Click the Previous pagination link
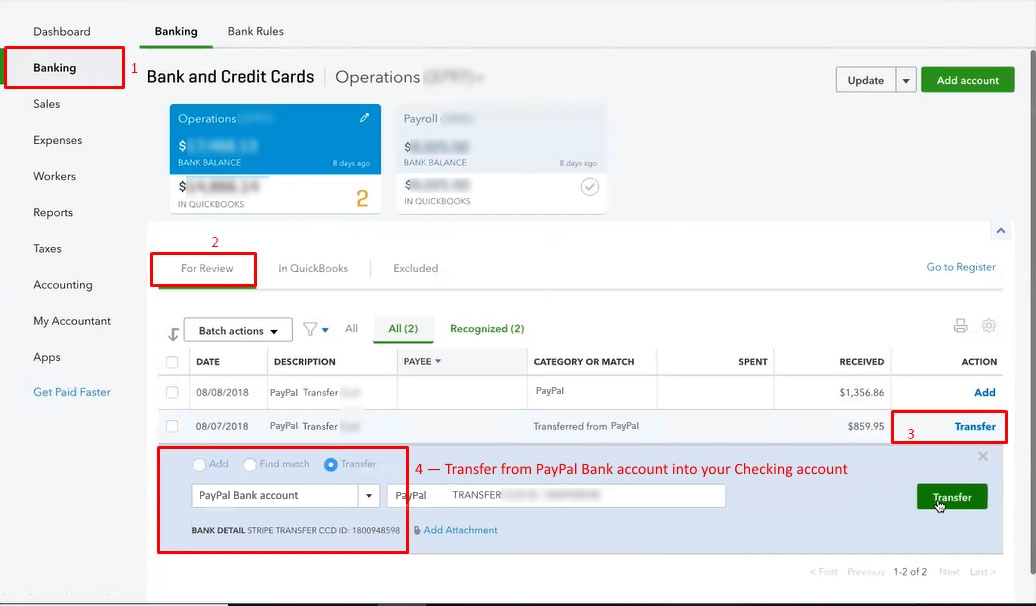The width and height of the screenshot is (1036, 606). pos(866,572)
